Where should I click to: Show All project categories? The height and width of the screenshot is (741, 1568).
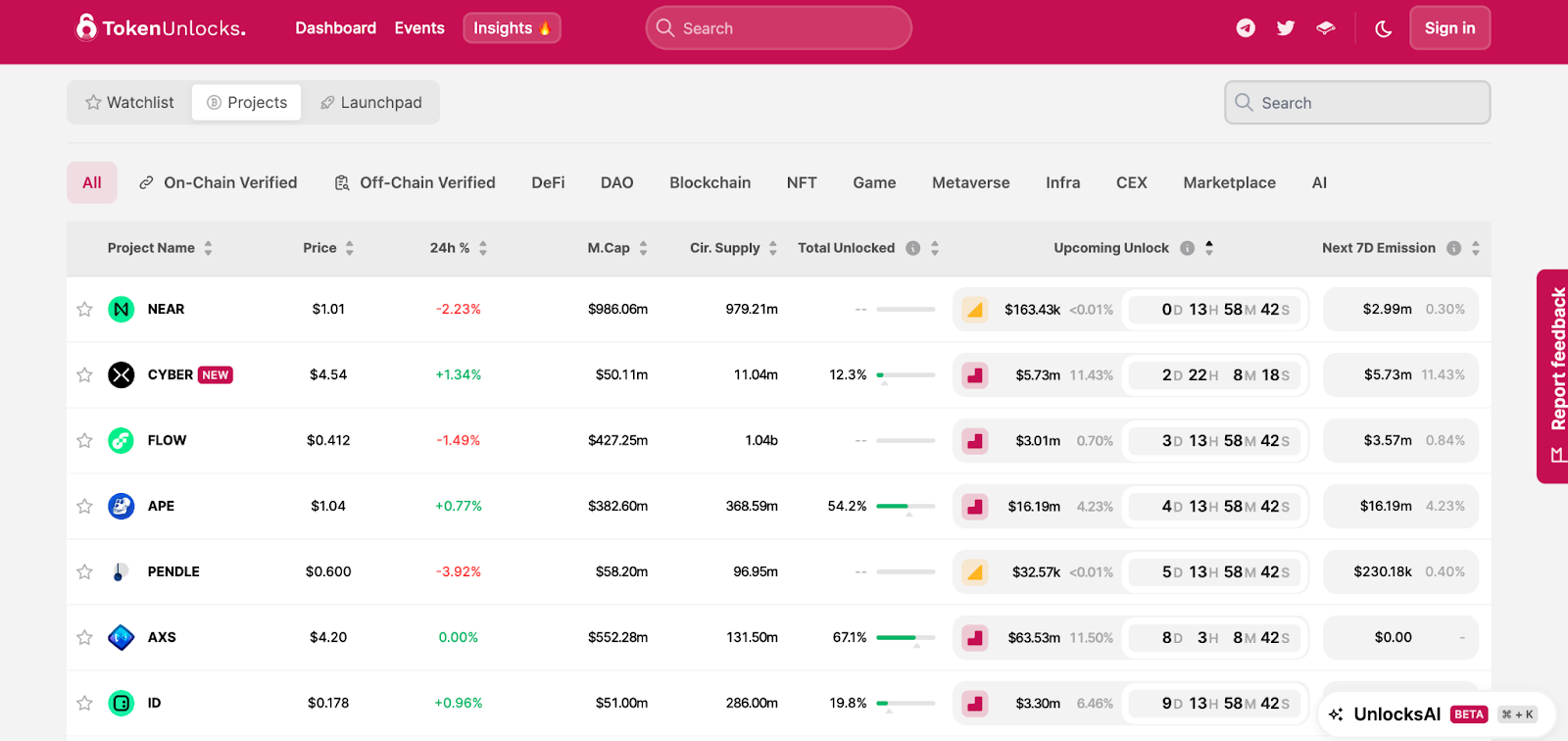(x=92, y=183)
